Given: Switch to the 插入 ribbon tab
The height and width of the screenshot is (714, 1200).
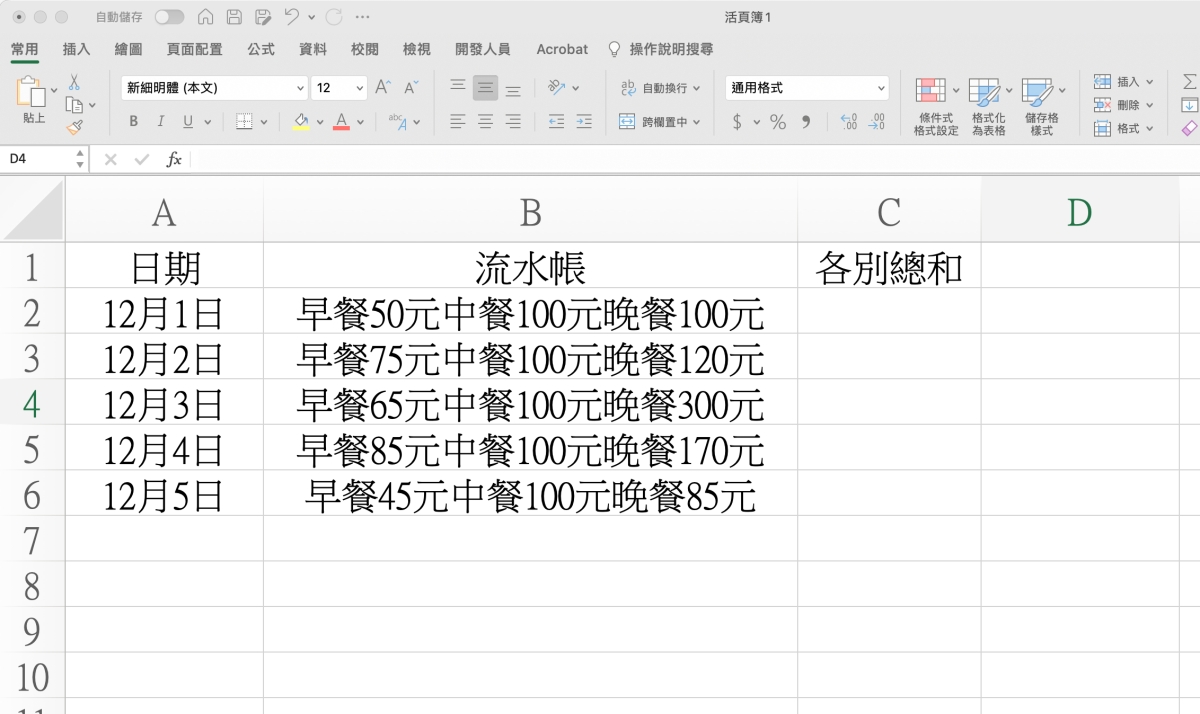Looking at the screenshot, I should 76,49.
